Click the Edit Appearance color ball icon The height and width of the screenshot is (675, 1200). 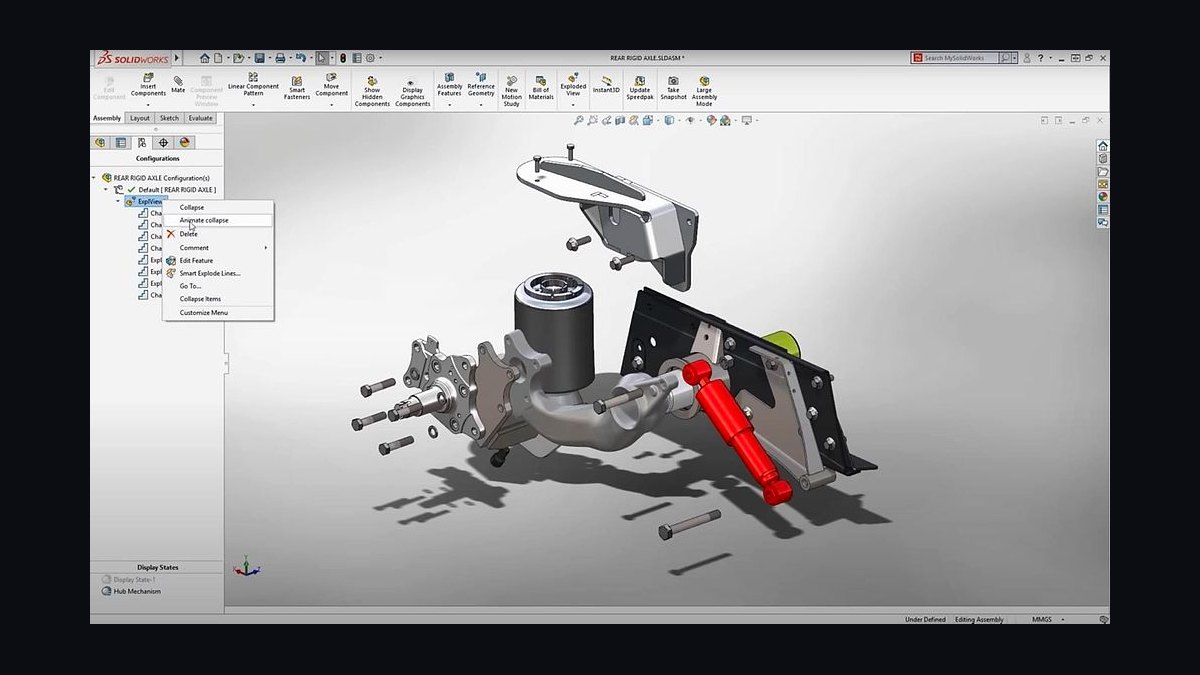click(x=712, y=120)
